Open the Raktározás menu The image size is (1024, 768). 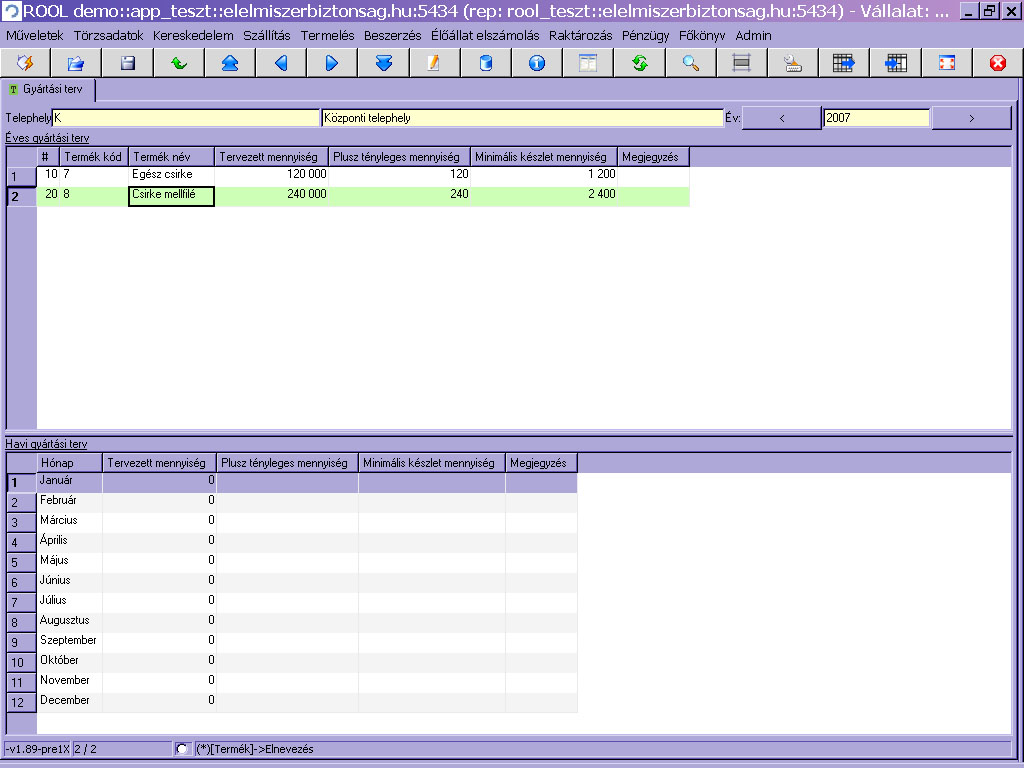click(x=581, y=35)
